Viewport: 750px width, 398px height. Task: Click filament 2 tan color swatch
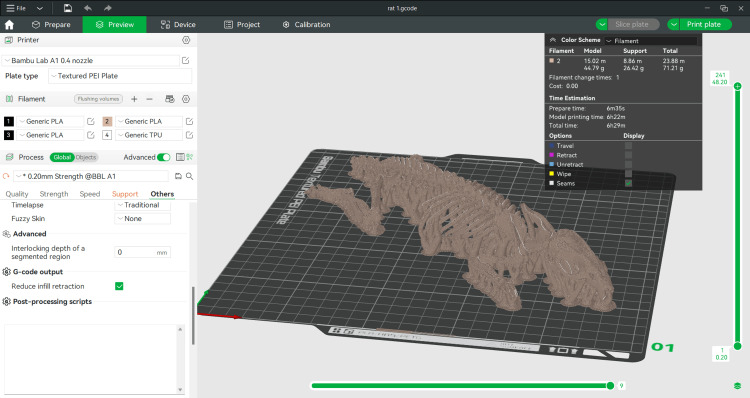click(107, 122)
